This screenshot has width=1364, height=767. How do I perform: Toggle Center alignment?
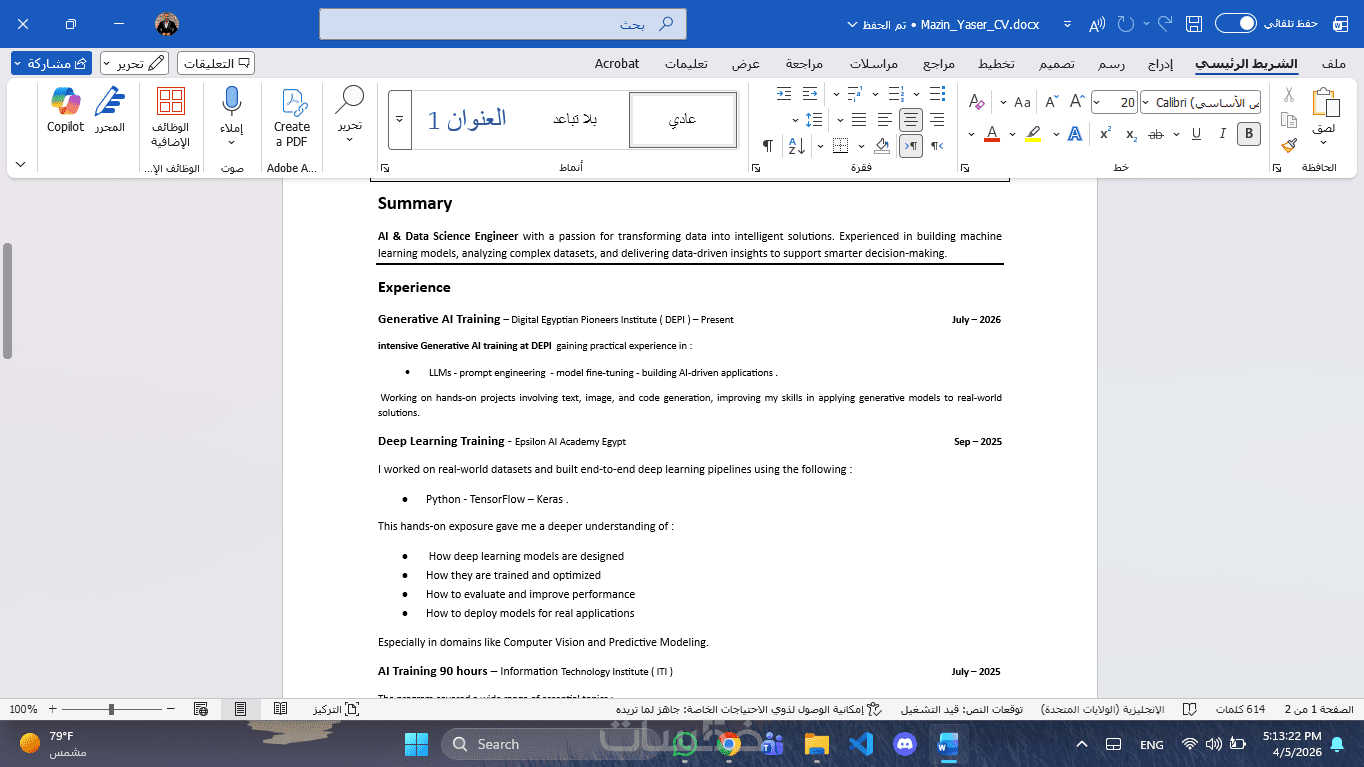tap(911, 120)
